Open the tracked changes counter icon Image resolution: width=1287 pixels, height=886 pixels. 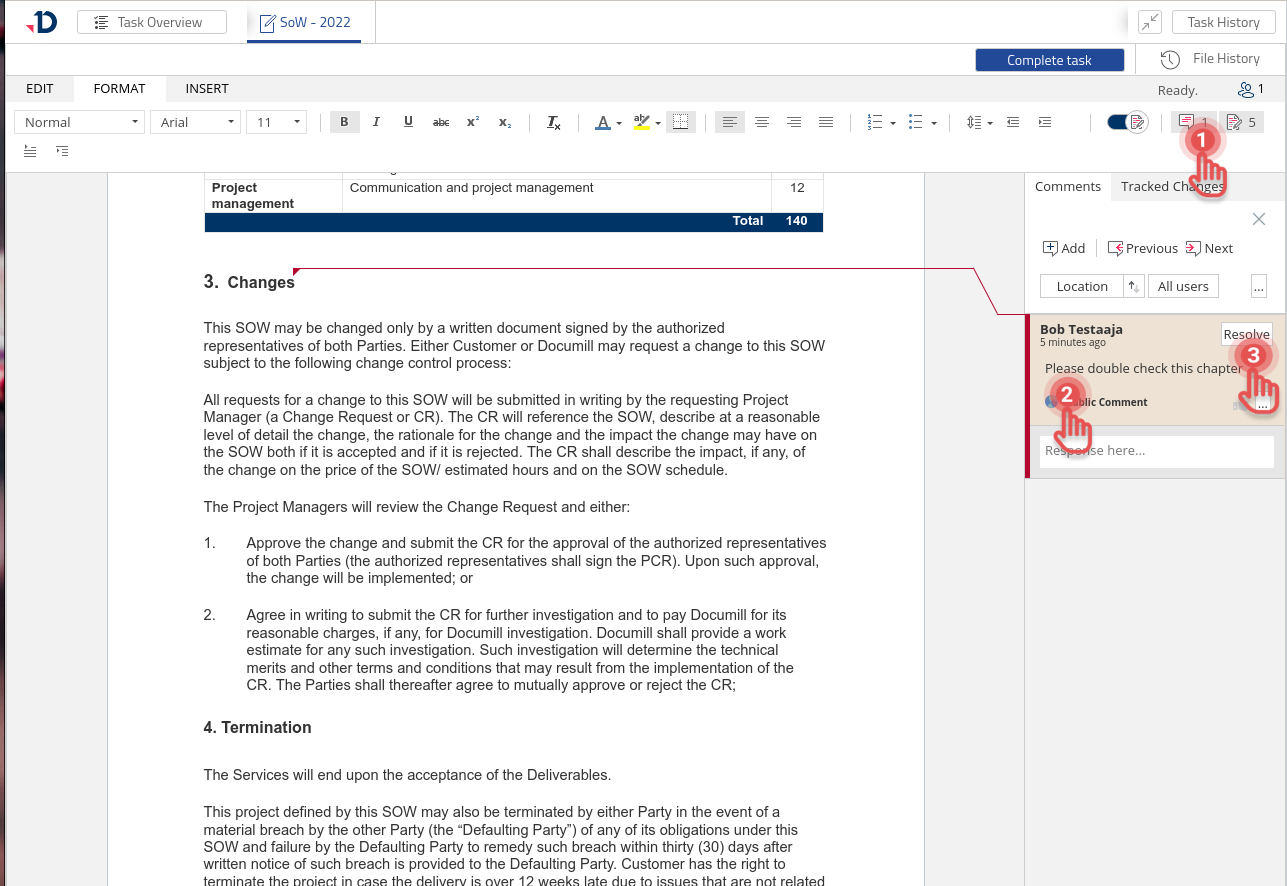(1241, 122)
